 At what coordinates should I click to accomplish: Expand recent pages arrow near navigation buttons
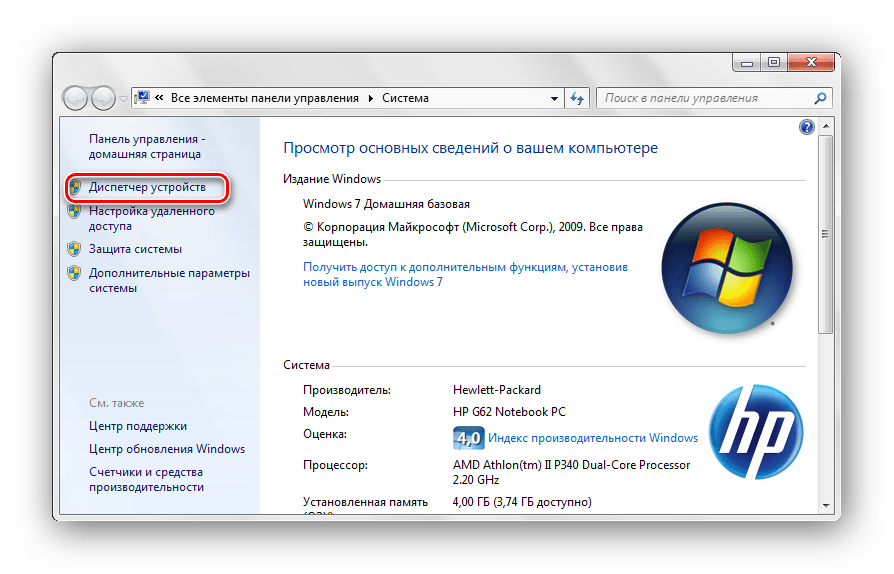tap(123, 98)
